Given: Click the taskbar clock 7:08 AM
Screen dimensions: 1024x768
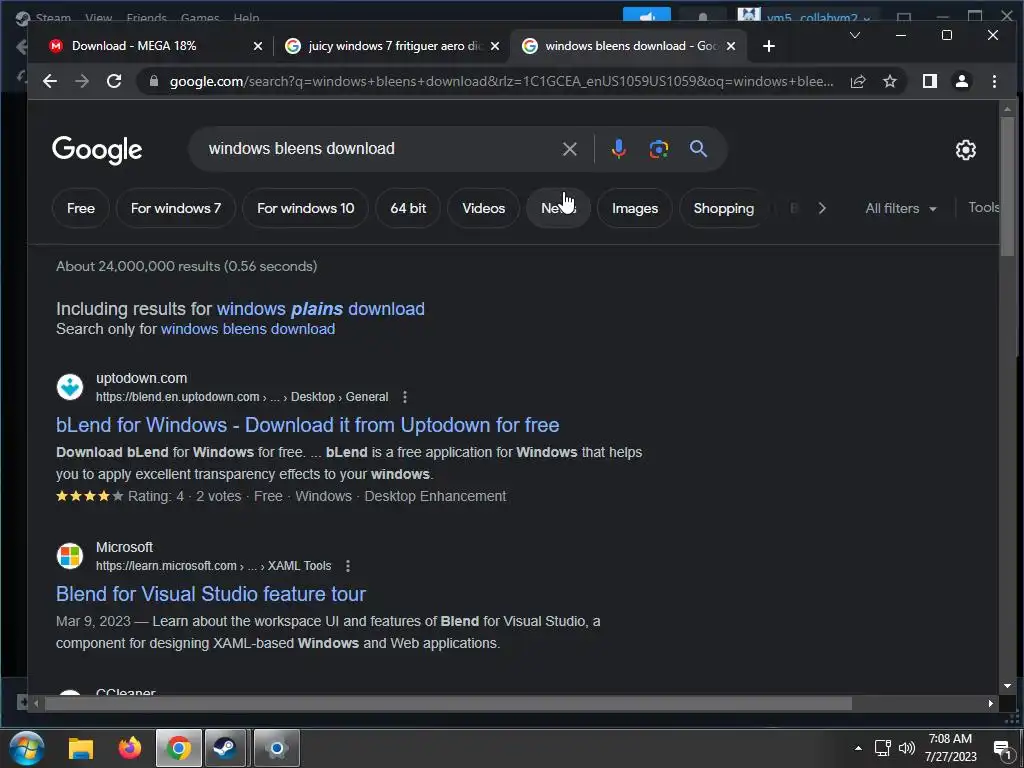Looking at the screenshot, I should [x=950, y=748].
